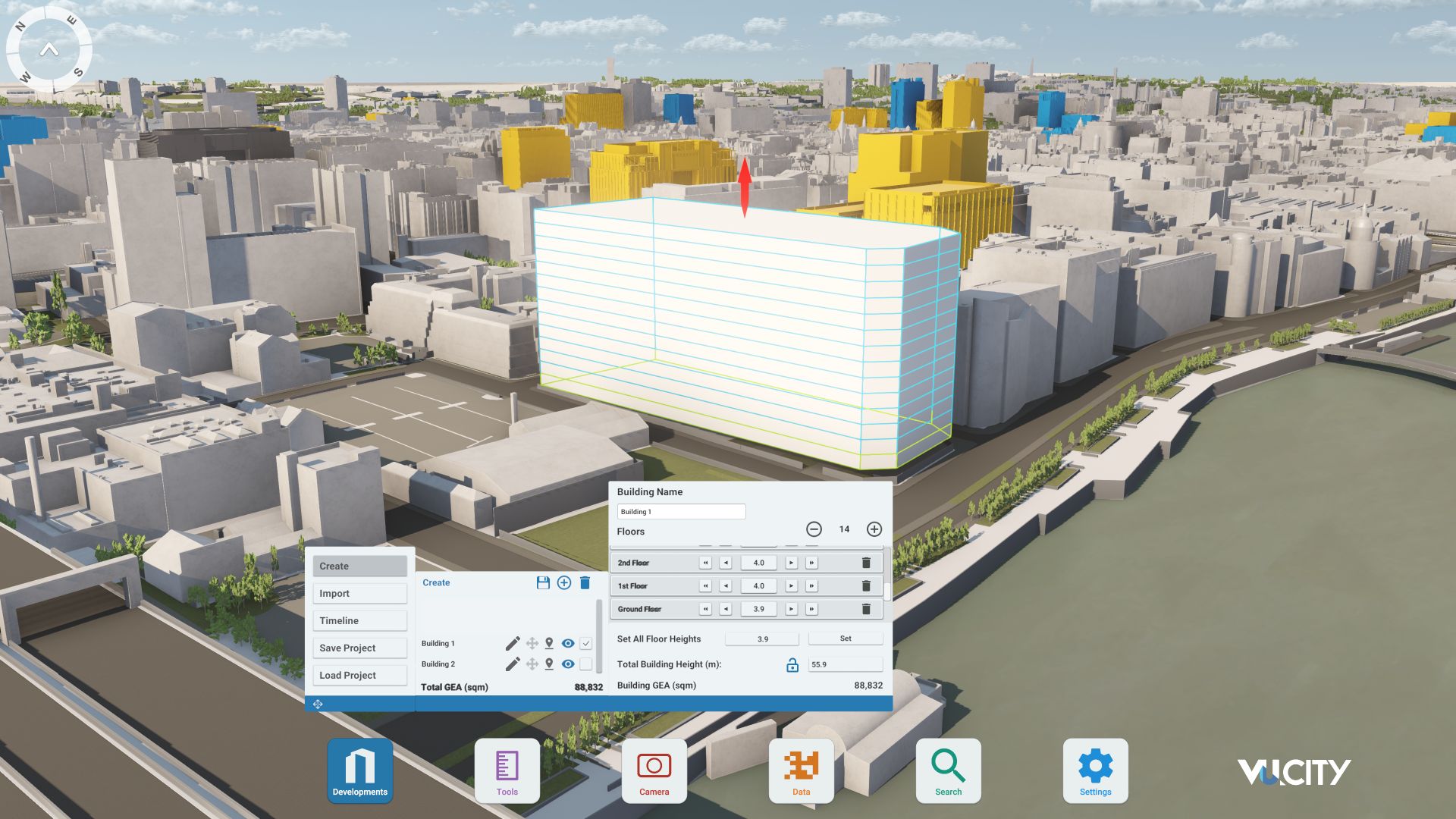
Task: Click the padlock beside Total Building Height
Action: point(791,664)
